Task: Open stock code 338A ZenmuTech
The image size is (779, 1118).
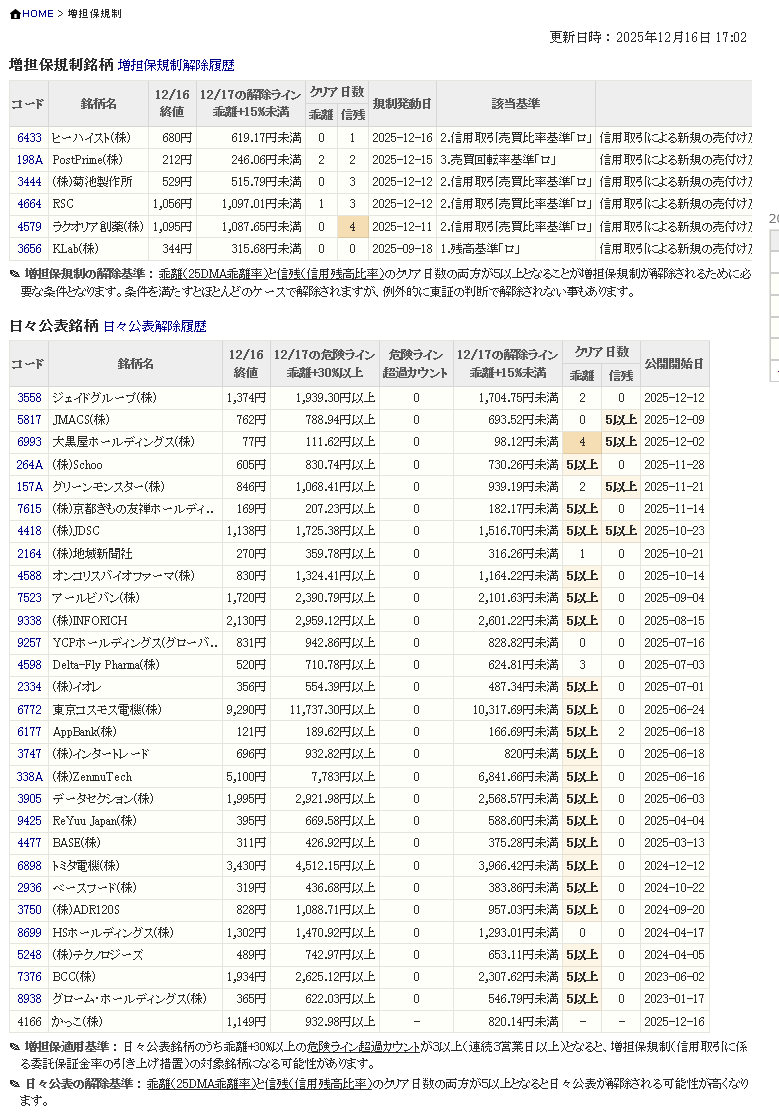Action: point(29,777)
